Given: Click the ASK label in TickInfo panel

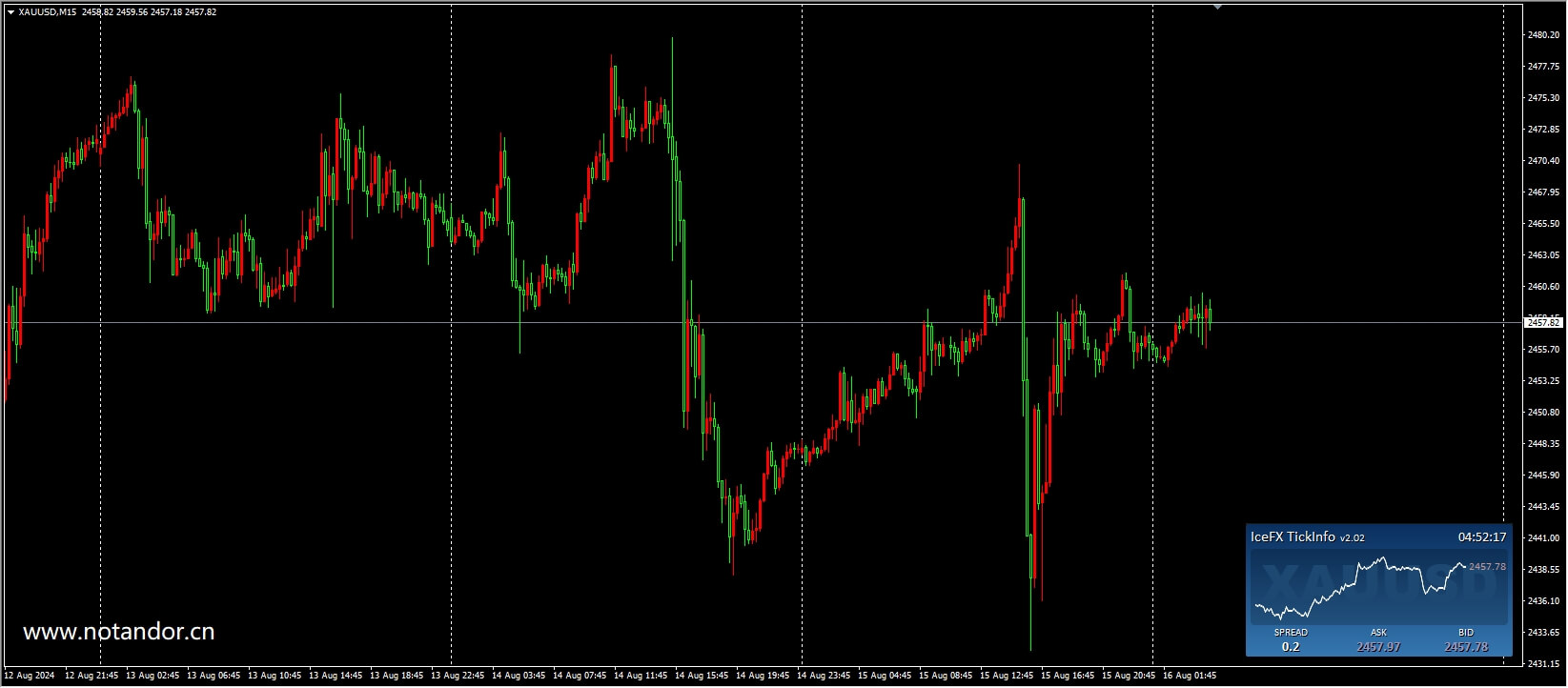Looking at the screenshot, I should coord(1378,633).
